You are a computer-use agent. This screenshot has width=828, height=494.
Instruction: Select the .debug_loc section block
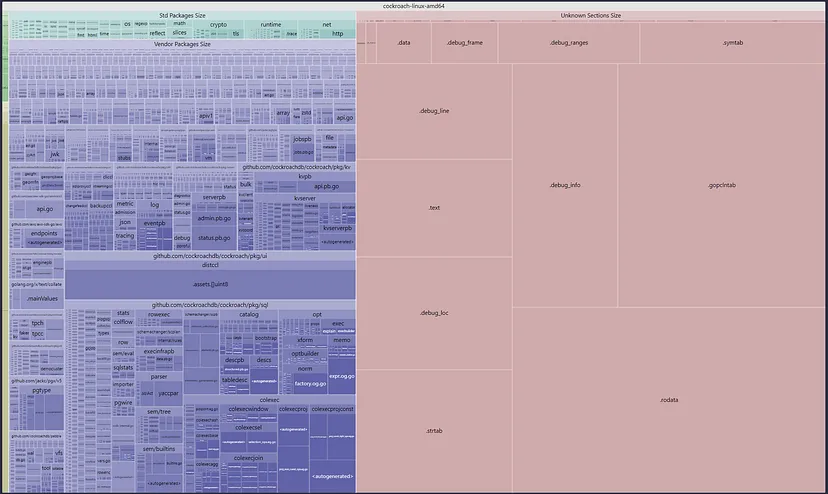tap(434, 313)
